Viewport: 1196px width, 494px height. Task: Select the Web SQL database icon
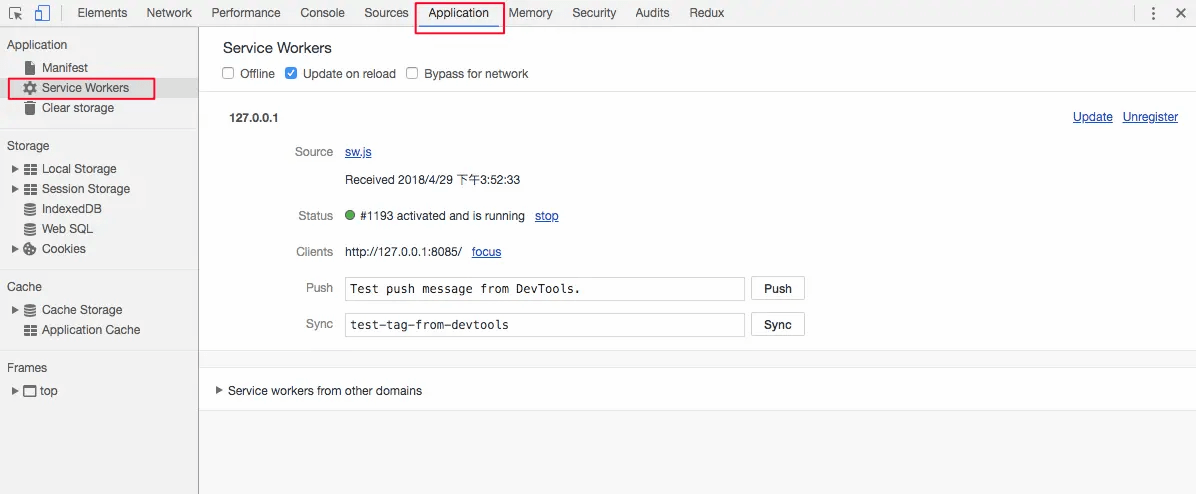tap(30, 229)
